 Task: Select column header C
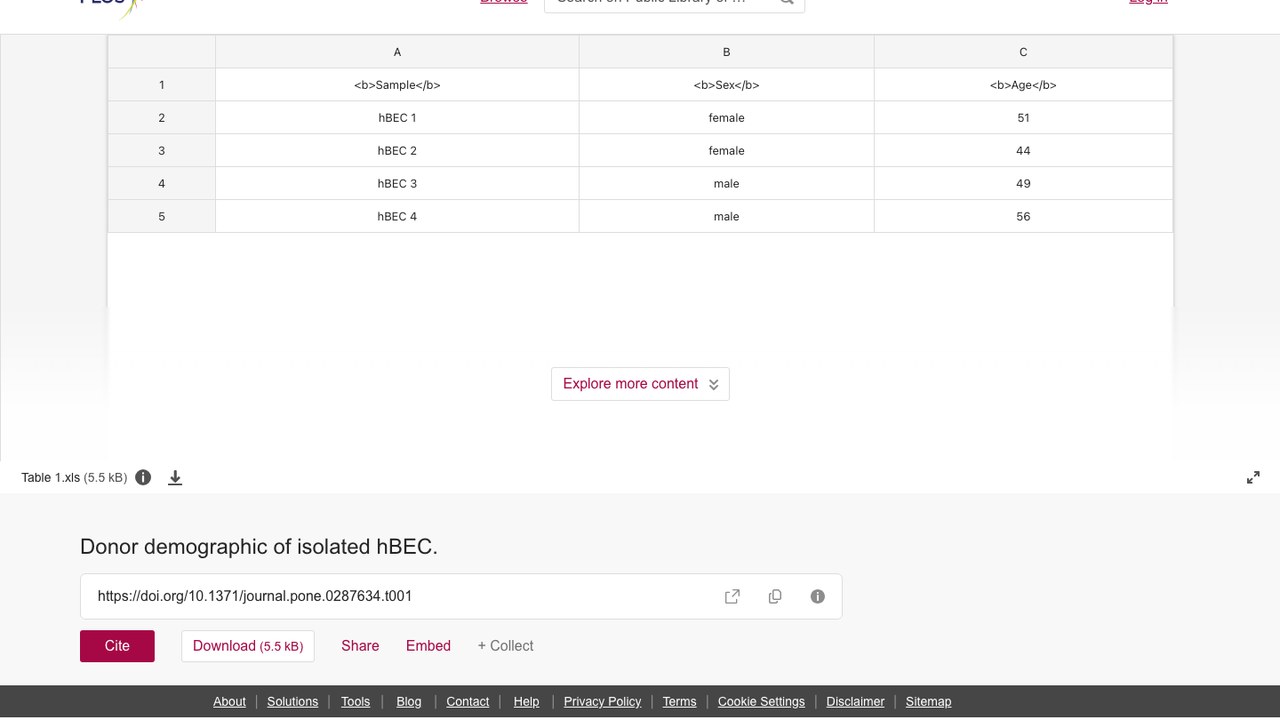(x=1023, y=52)
